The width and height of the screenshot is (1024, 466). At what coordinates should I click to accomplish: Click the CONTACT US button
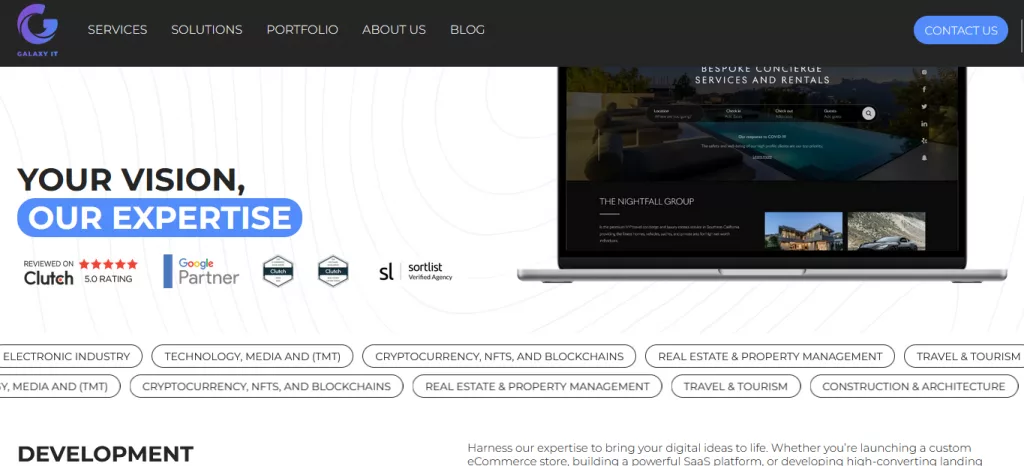click(x=961, y=30)
